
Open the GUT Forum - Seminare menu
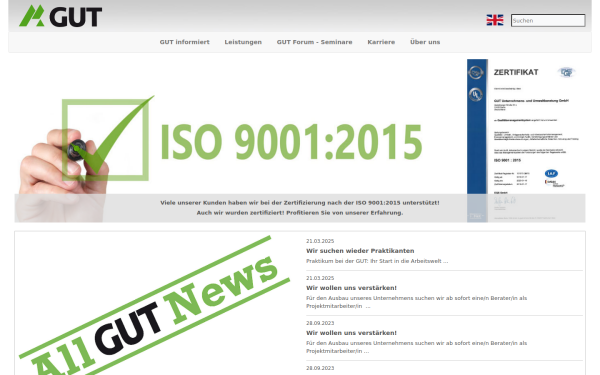(315, 42)
